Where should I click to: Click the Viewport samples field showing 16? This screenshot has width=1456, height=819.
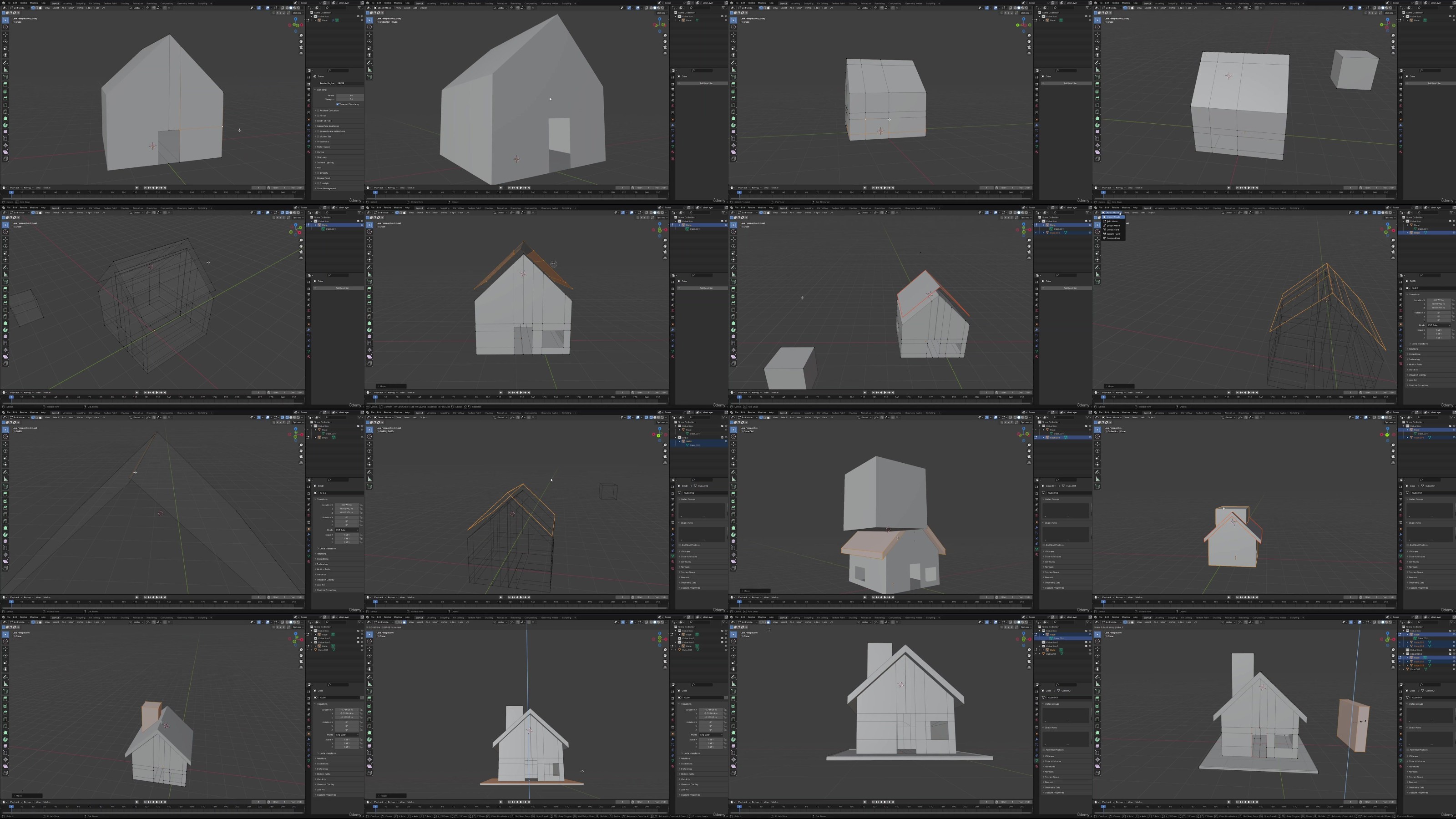(350, 100)
